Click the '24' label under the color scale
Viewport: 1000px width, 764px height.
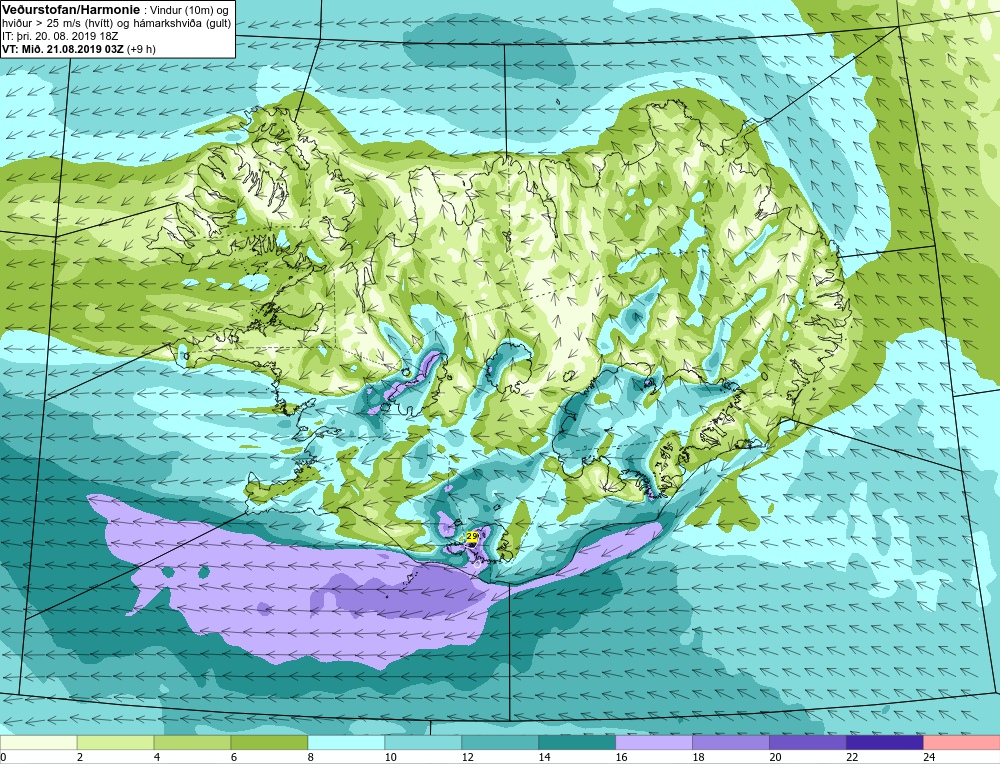pyautogui.click(x=929, y=757)
